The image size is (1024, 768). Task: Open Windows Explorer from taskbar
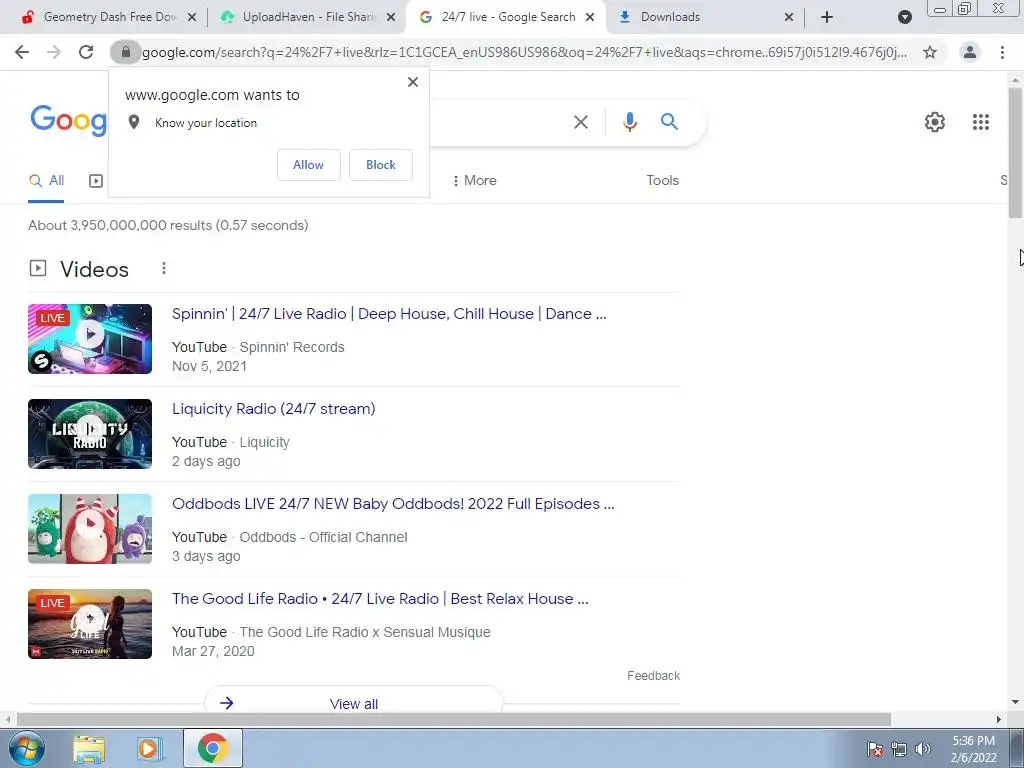[x=89, y=749]
